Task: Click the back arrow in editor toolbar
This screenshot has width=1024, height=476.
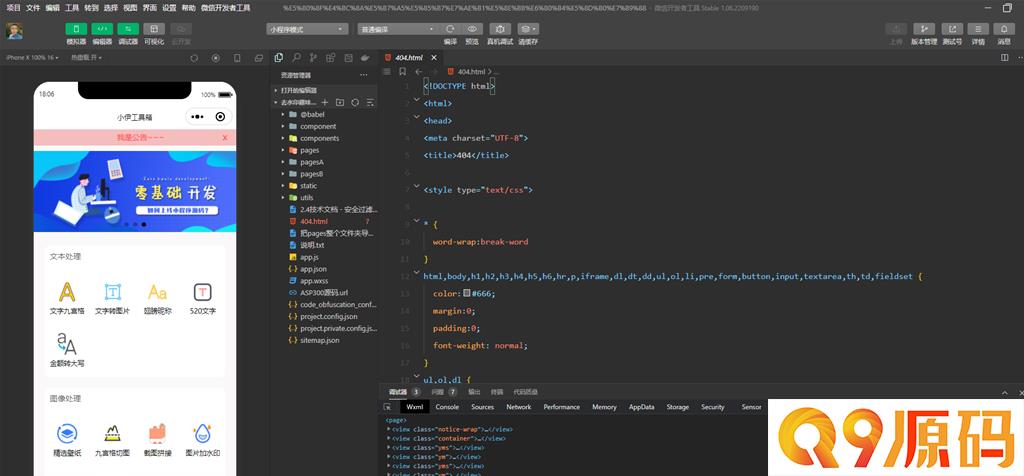Action: 419,72
